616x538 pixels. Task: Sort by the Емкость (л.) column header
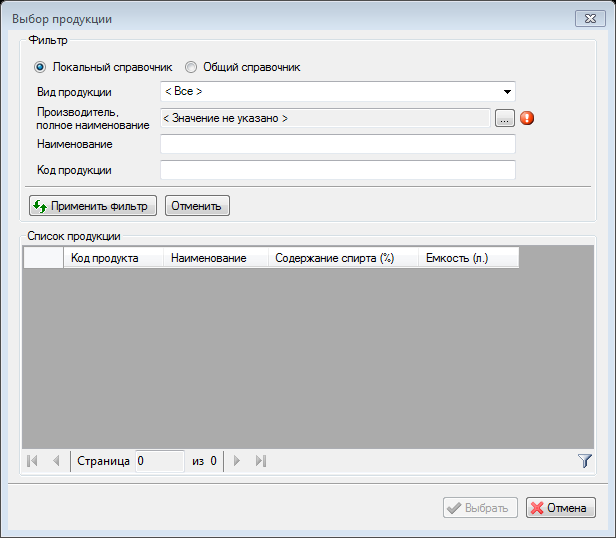click(469, 258)
